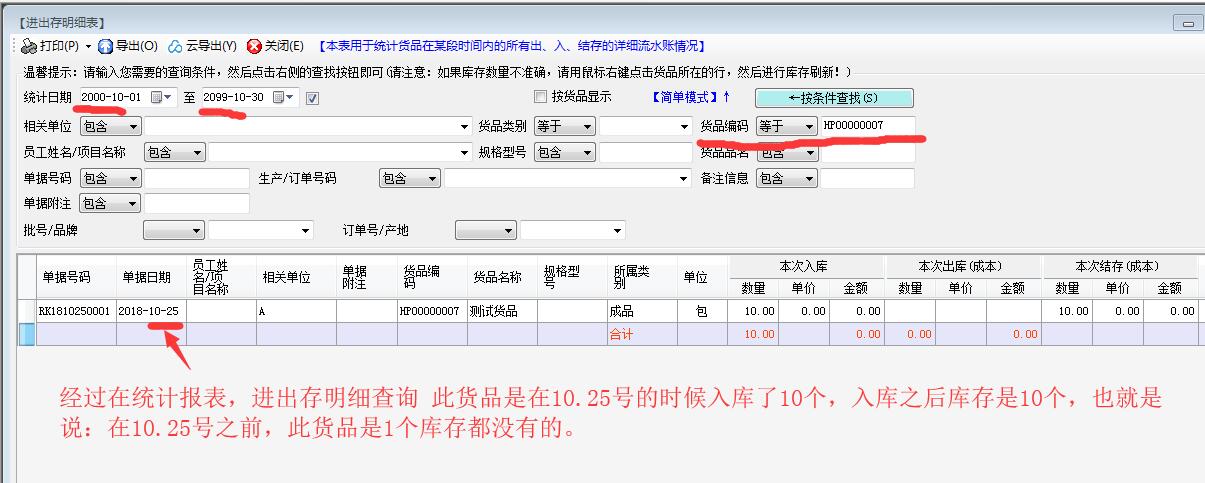The height and width of the screenshot is (483, 1205).
Task: Click the red 关闭 close icon
Action: (254, 46)
